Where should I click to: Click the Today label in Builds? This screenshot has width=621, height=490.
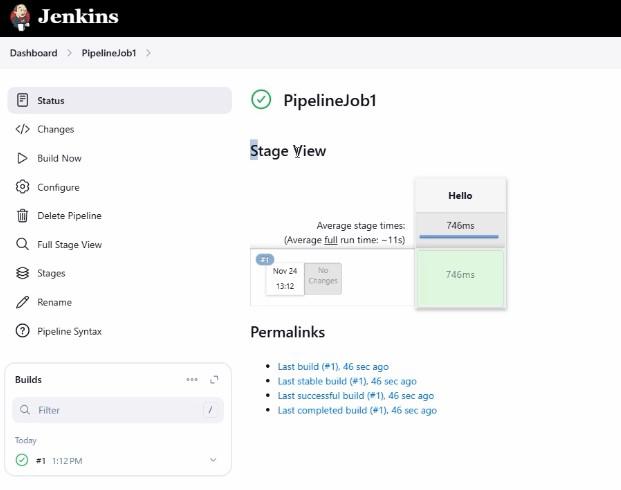tap(26, 440)
